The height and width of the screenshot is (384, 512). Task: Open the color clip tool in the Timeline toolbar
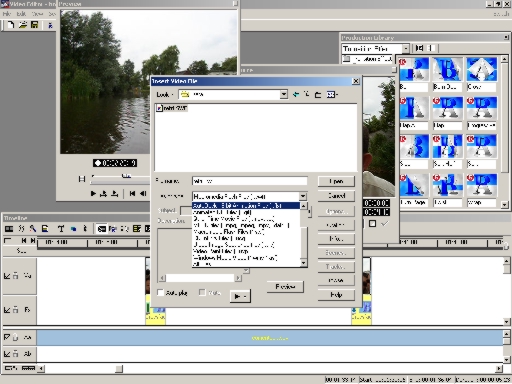74,229
